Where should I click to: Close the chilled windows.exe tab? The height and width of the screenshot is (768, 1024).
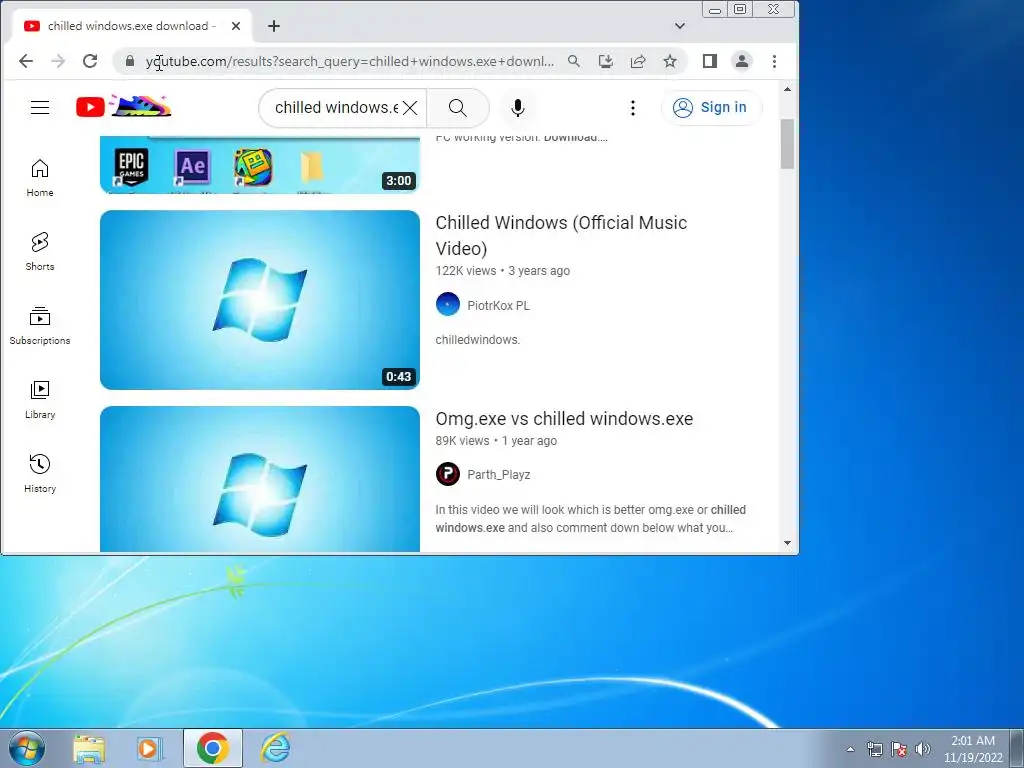pos(236,26)
